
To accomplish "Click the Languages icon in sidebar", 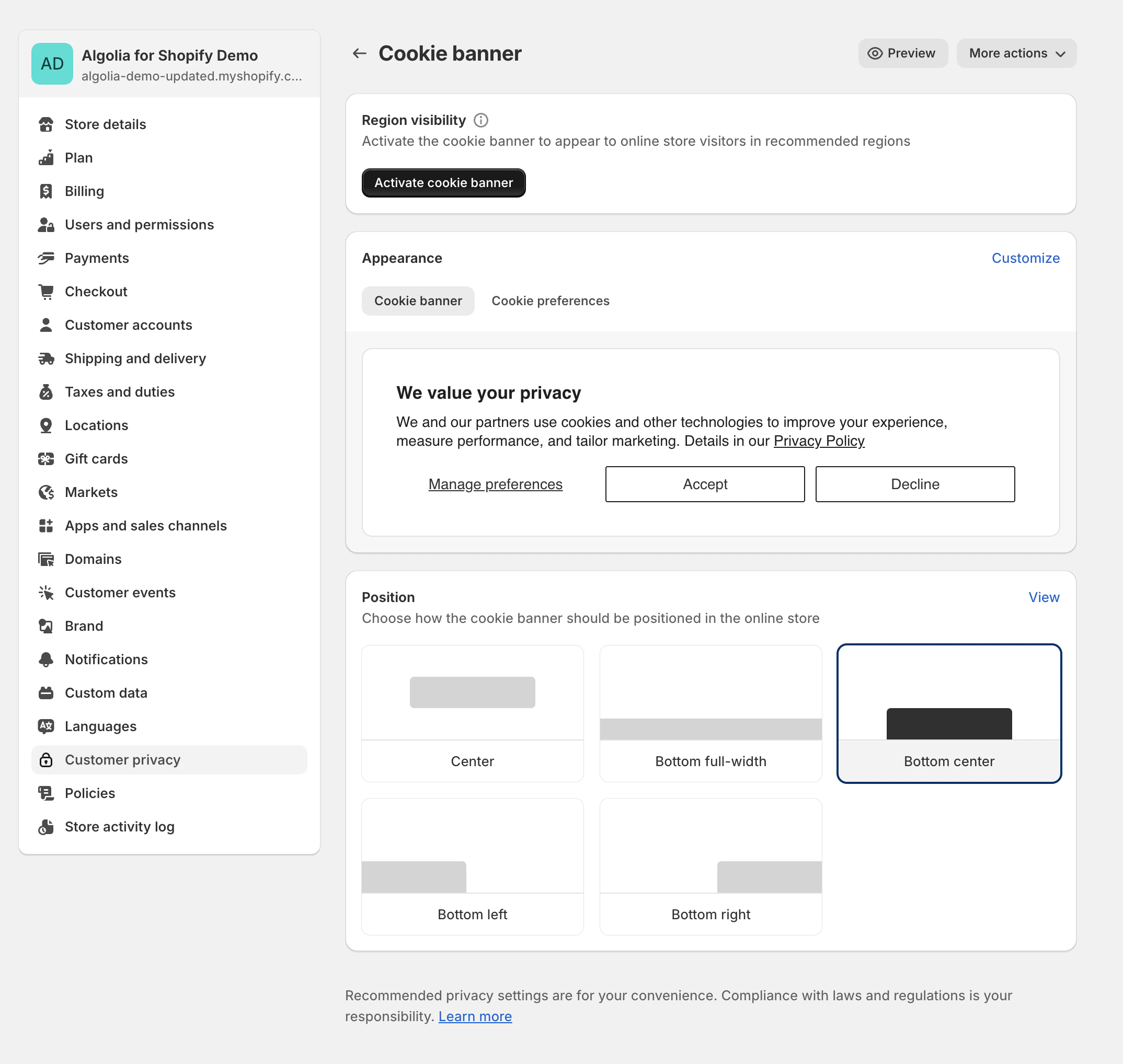I will 47,726.
